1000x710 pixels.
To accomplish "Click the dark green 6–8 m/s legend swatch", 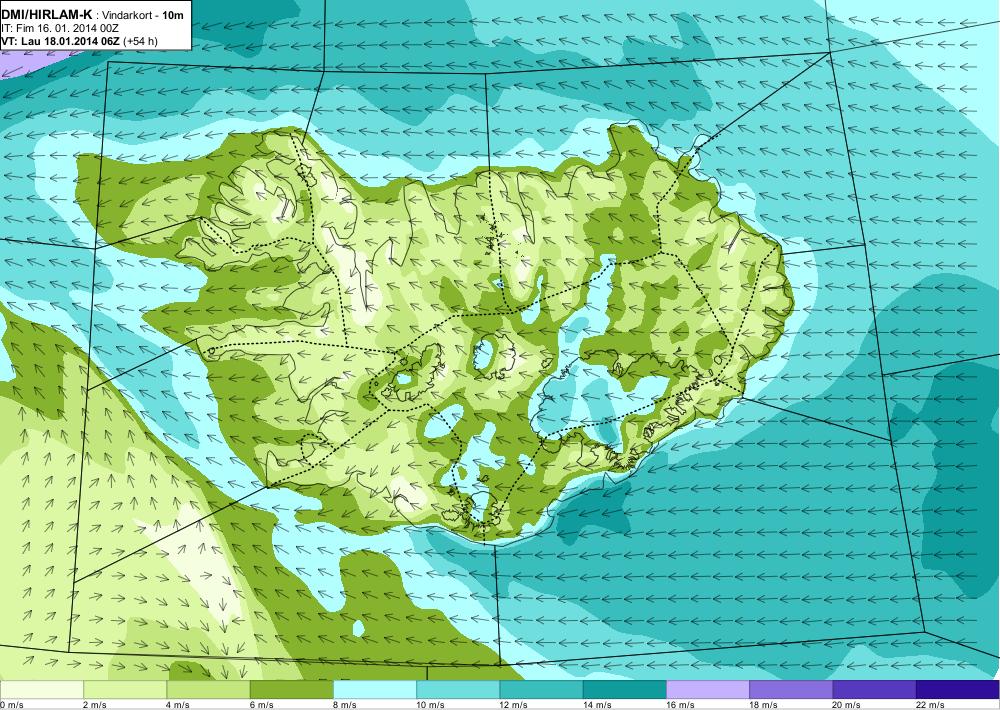I will 291,690.
